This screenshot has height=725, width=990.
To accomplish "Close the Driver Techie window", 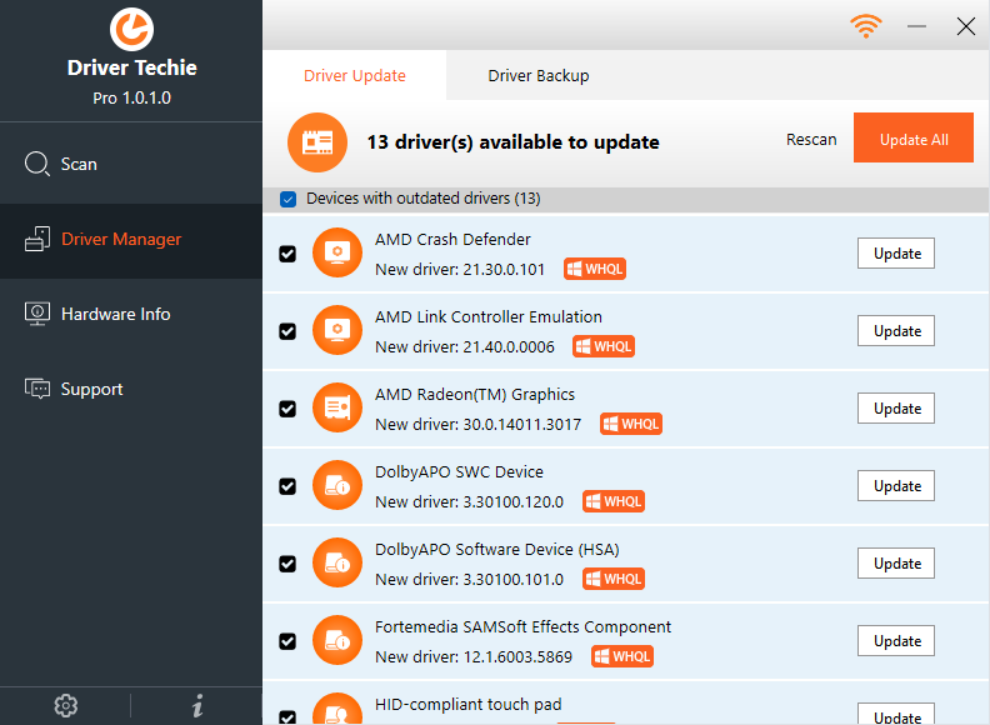I will (965, 26).
